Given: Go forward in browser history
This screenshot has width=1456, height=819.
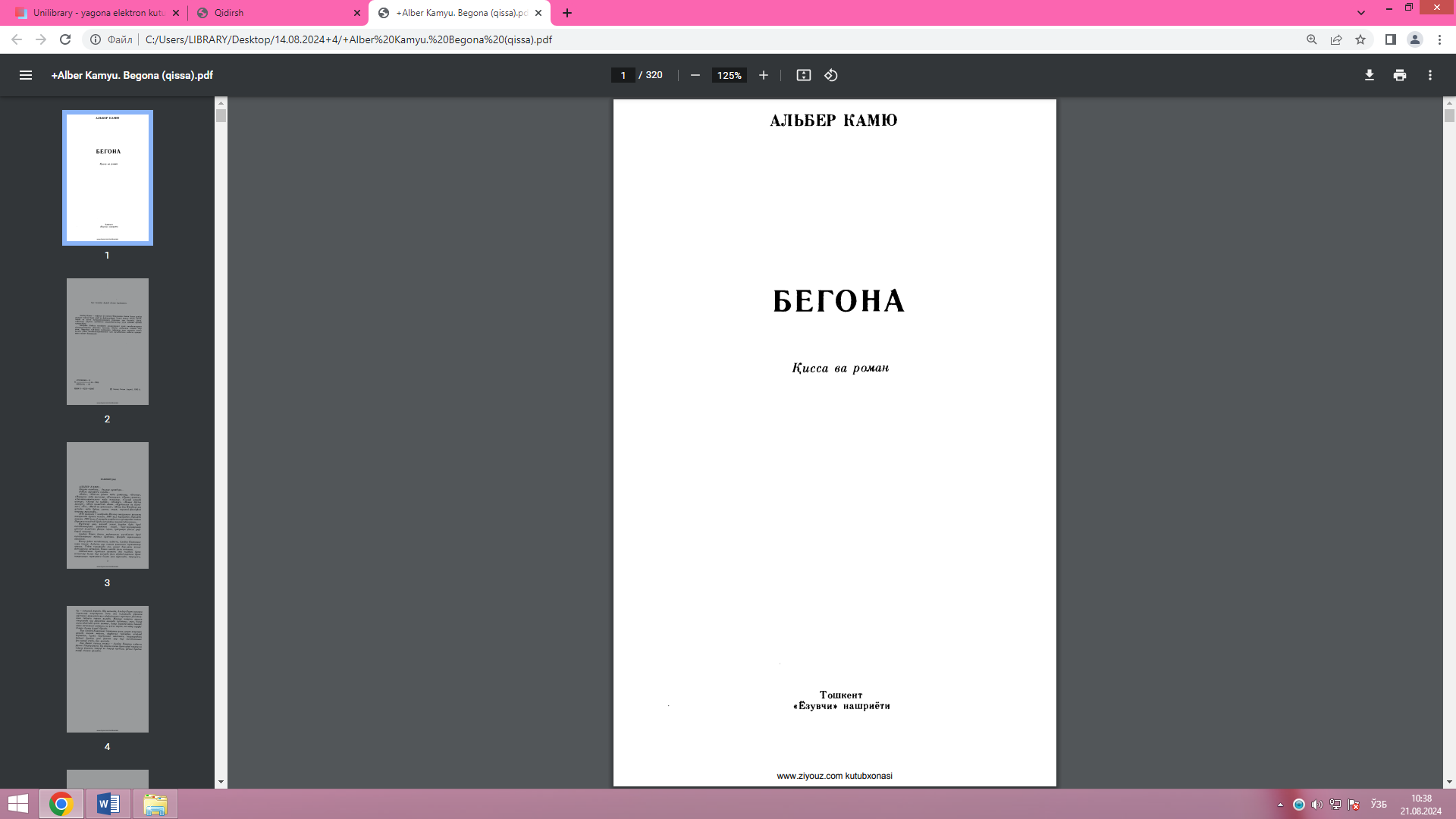Looking at the screenshot, I should click(x=41, y=39).
